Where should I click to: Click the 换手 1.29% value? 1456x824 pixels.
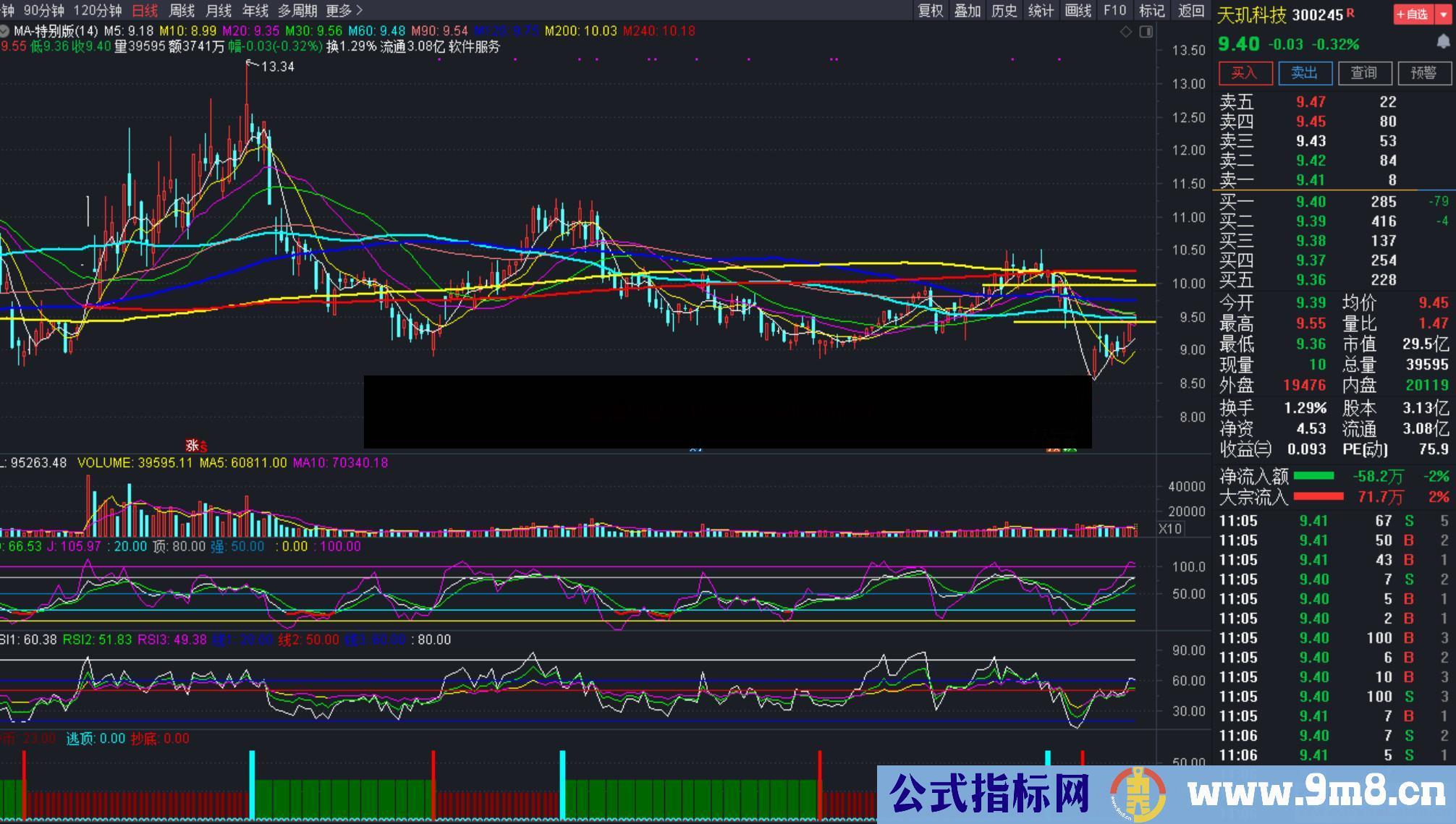(x=1305, y=408)
